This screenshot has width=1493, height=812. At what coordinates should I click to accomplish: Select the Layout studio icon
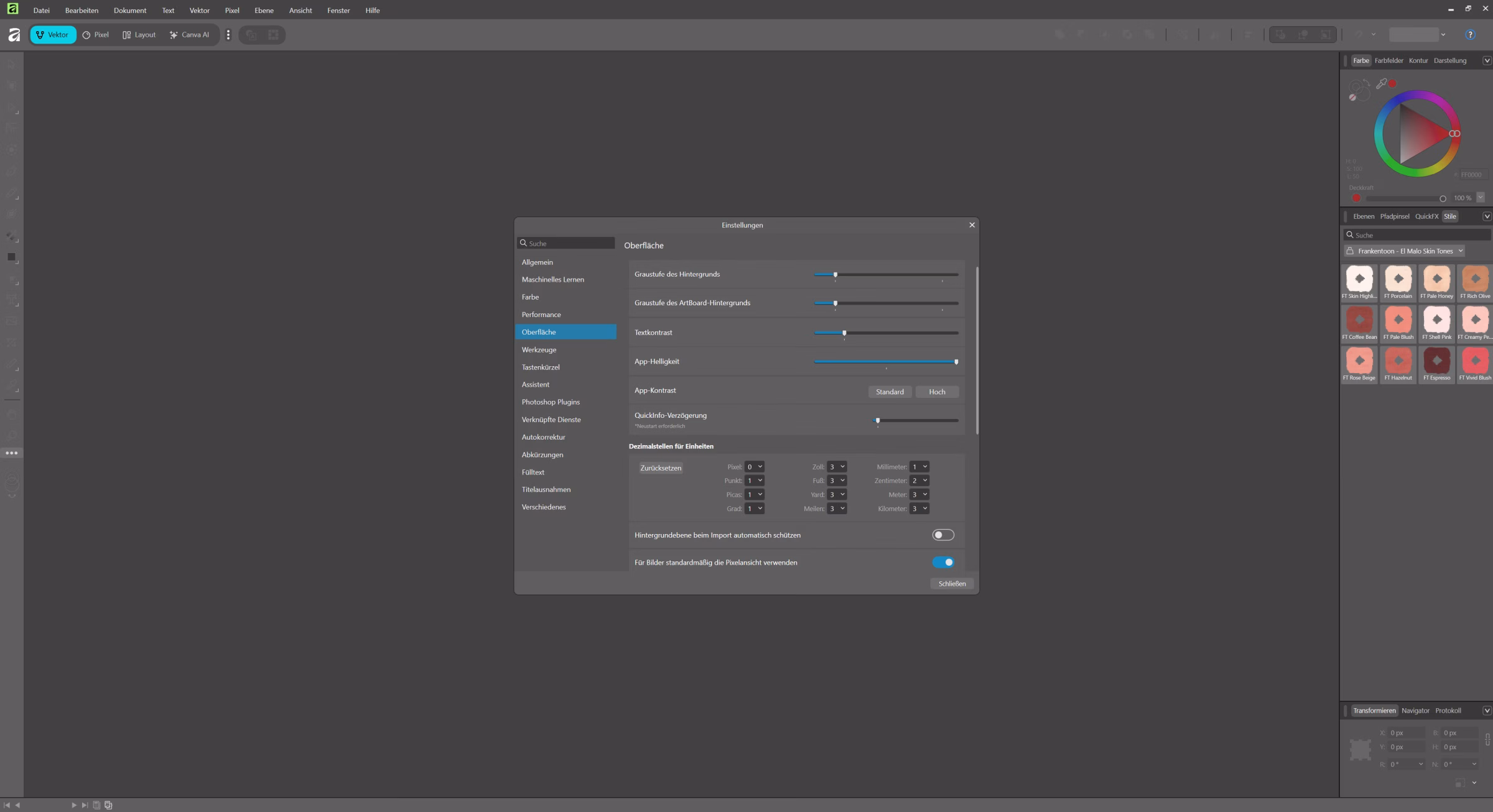(x=127, y=35)
